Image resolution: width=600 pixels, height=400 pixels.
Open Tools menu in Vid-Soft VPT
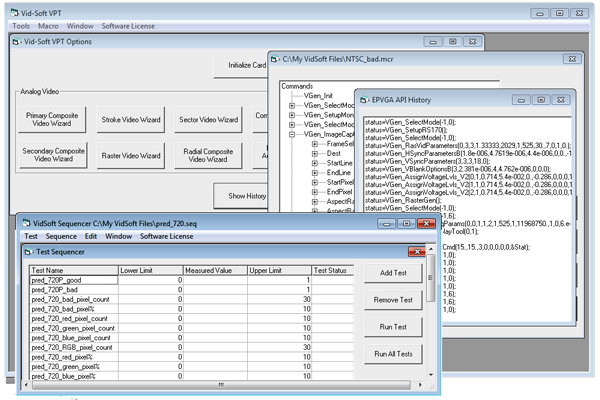[21, 26]
